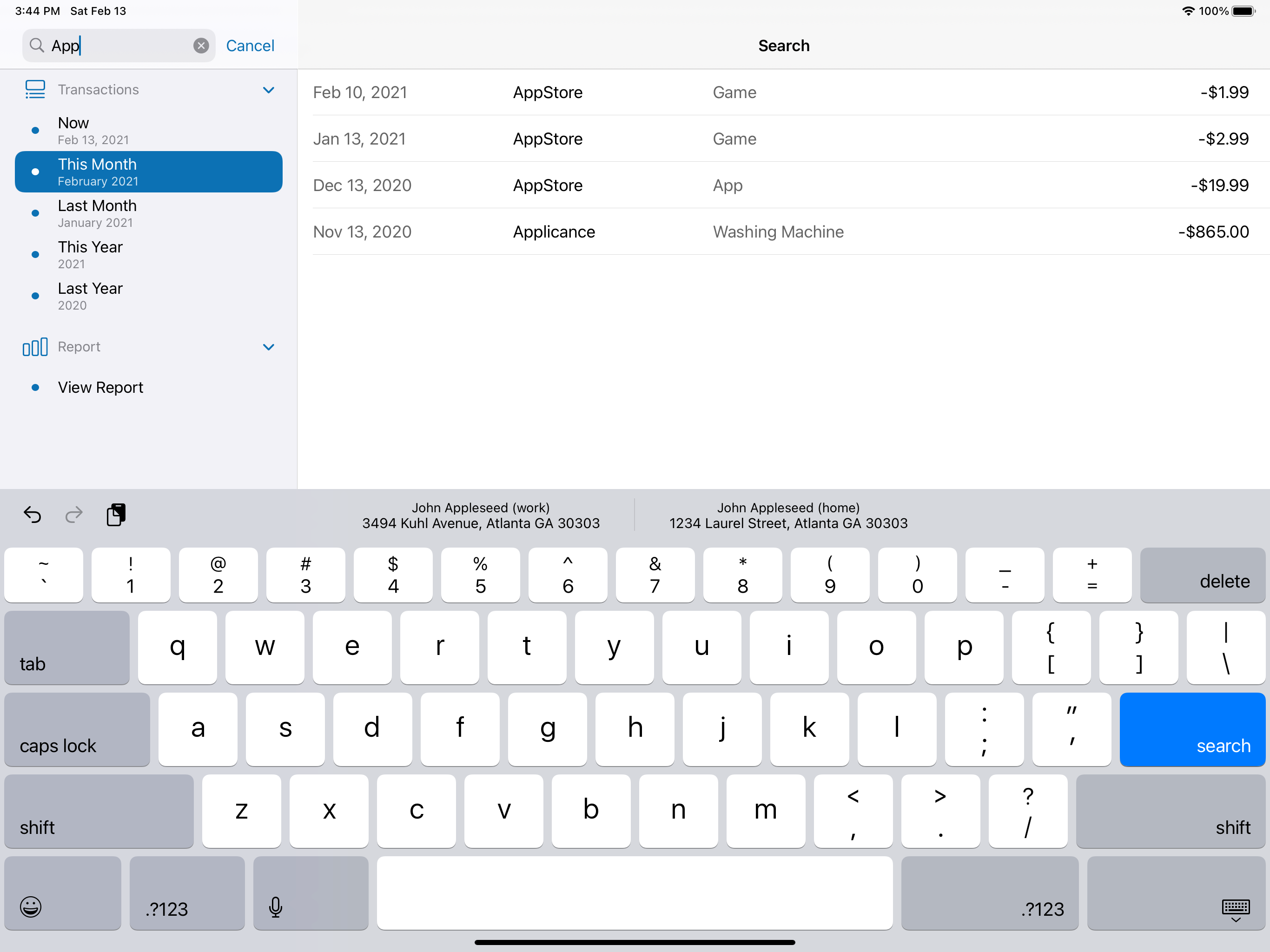Screen dimensions: 1270x952
Task: Collapse the Transactions section chevron
Action: tap(268, 90)
